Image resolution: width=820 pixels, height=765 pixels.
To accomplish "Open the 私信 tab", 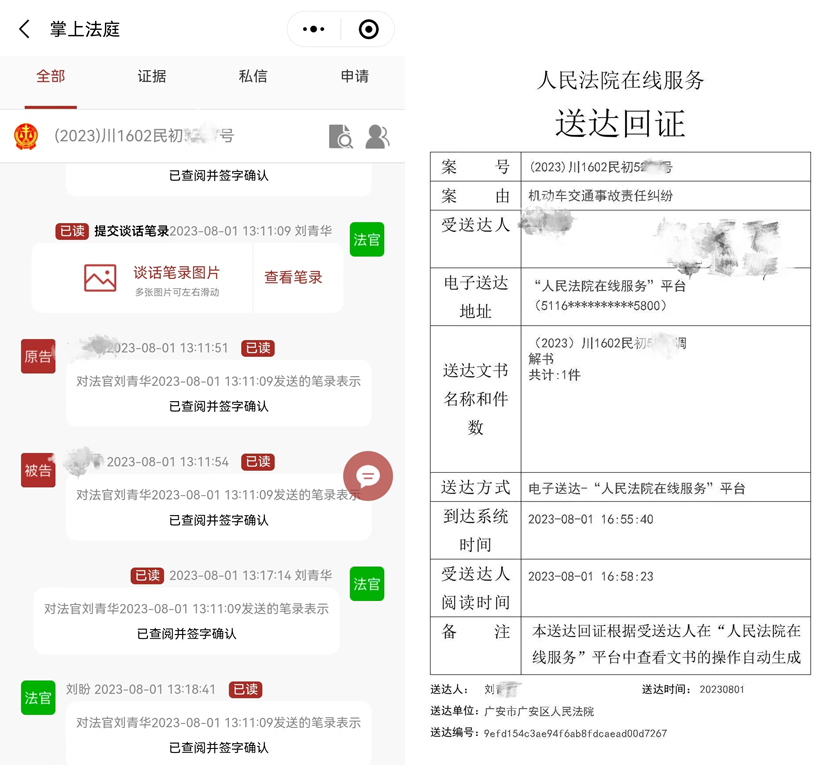I will click(x=253, y=77).
